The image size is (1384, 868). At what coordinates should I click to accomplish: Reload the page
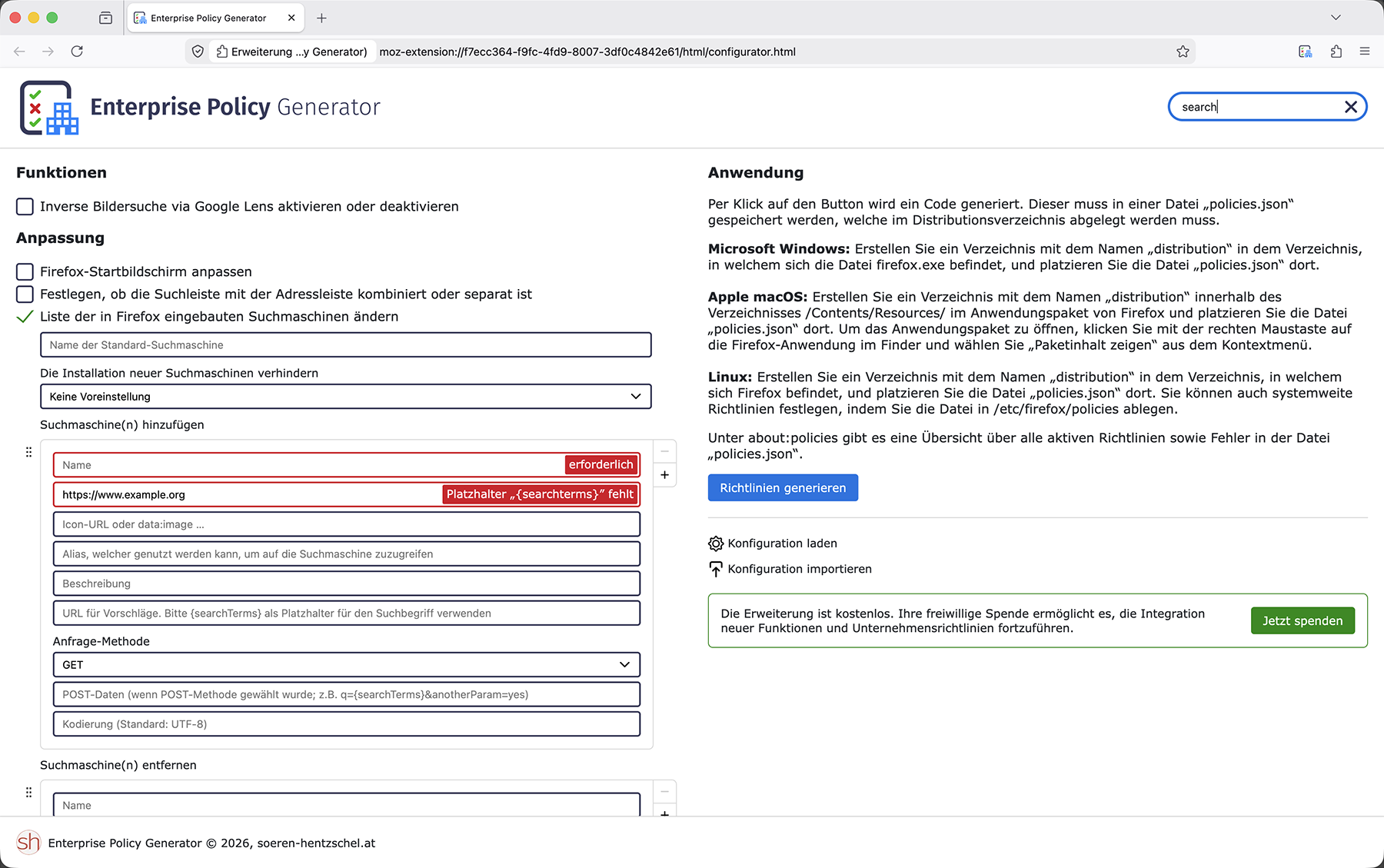[x=77, y=52]
